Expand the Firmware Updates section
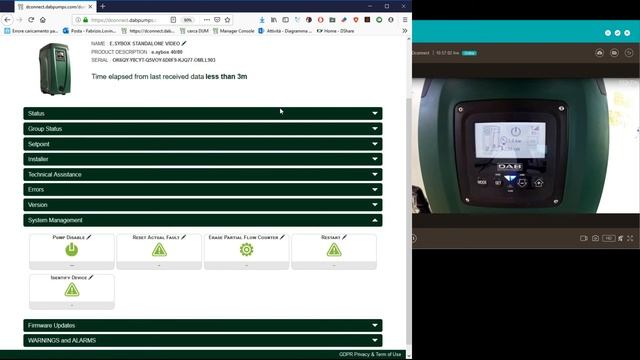Viewport: 640px width, 360px height. click(x=203, y=325)
